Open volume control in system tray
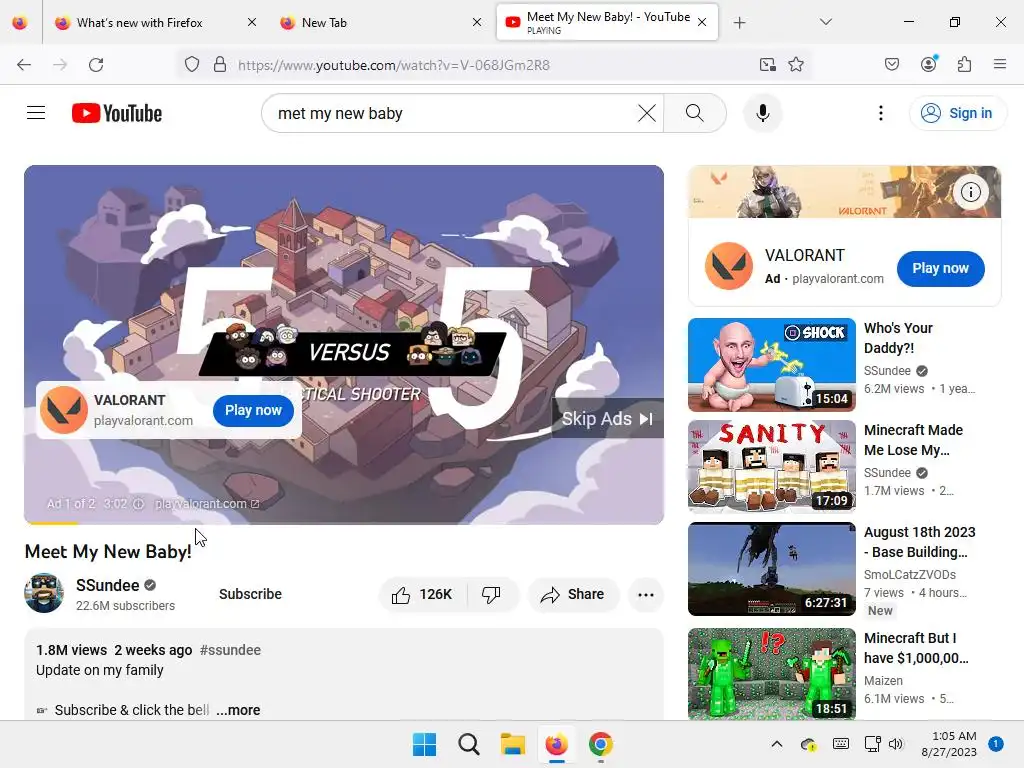1024x768 pixels. 896,744
